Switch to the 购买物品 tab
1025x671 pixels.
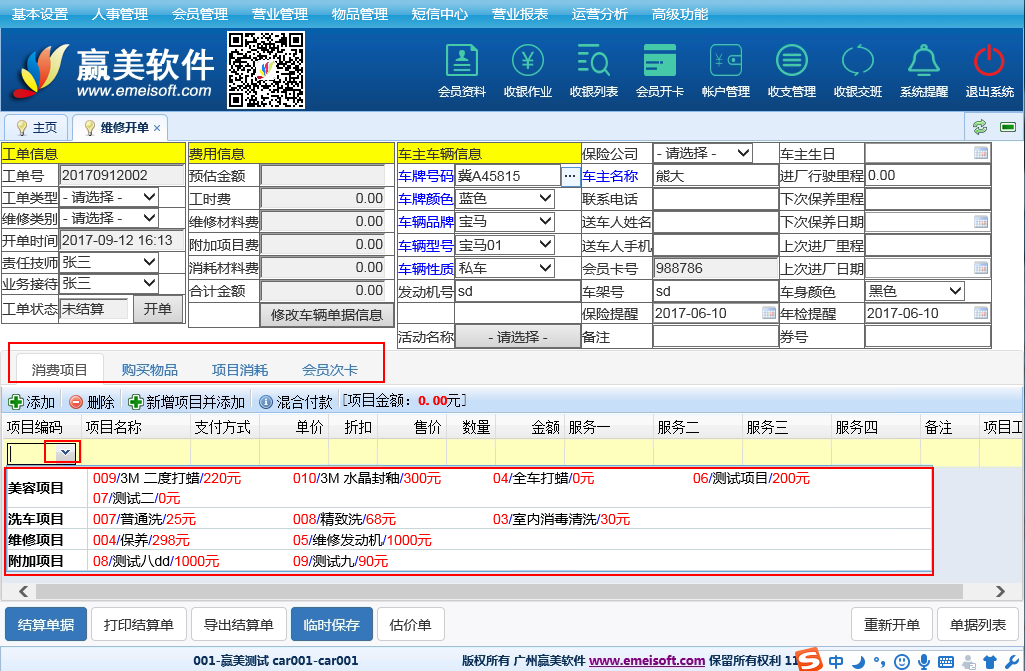tap(150, 370)
